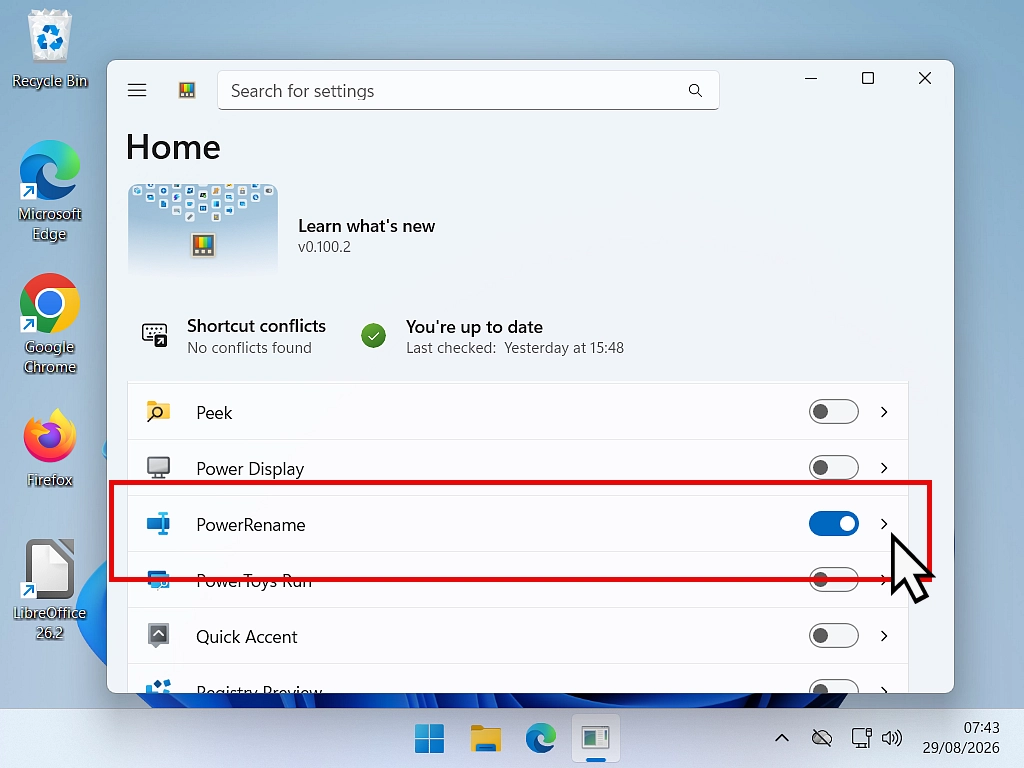This screenshot has height=768, width=1024.
Task: Click the PowerRename module icon
Action: tap(158, 524)
